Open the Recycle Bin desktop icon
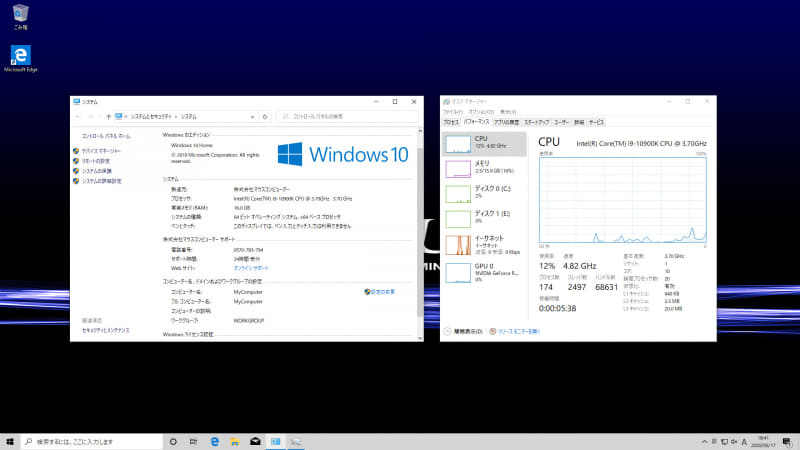The height and width of the screenshot is (450, 800). (x=20, y=17)
